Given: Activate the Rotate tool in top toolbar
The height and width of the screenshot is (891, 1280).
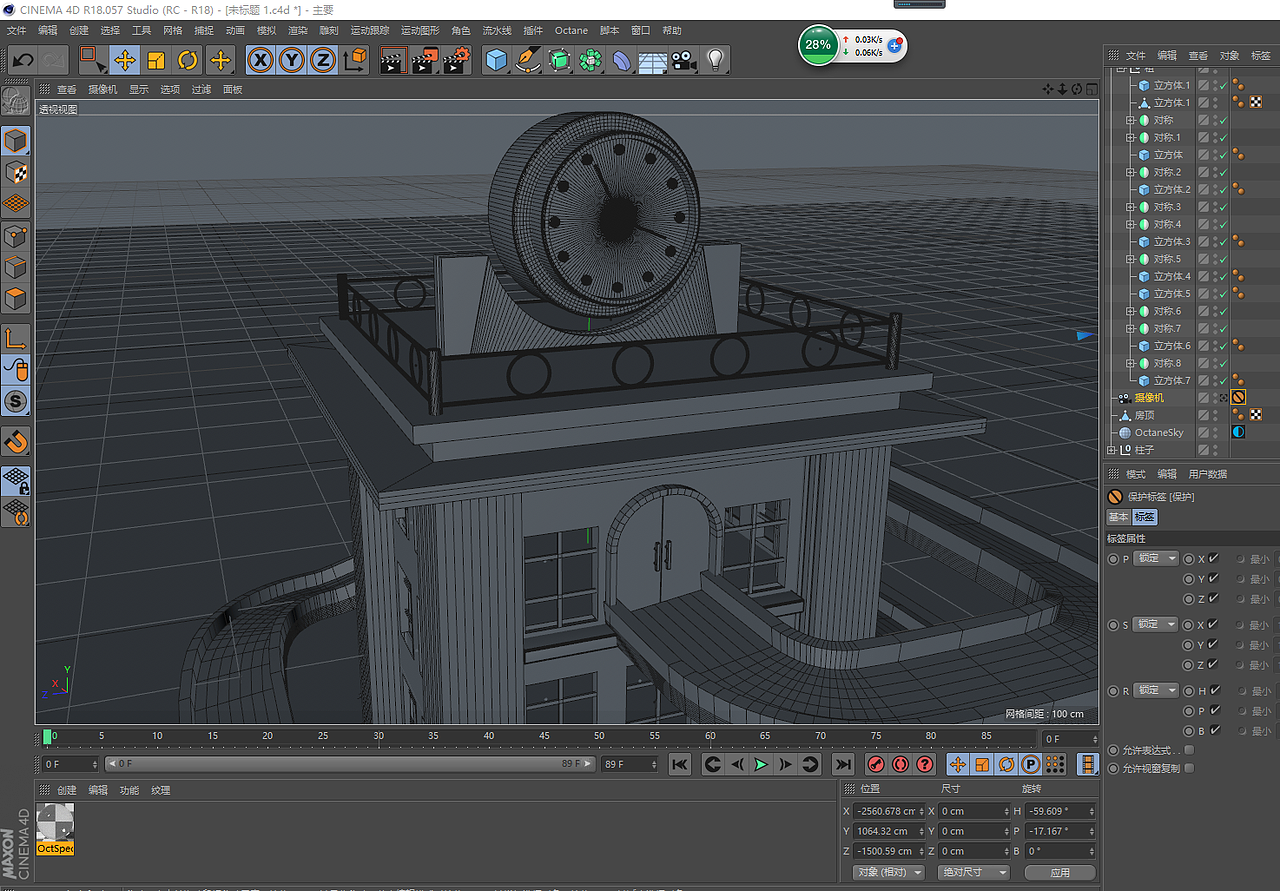Looking at the screenshot, I should 188,60.
